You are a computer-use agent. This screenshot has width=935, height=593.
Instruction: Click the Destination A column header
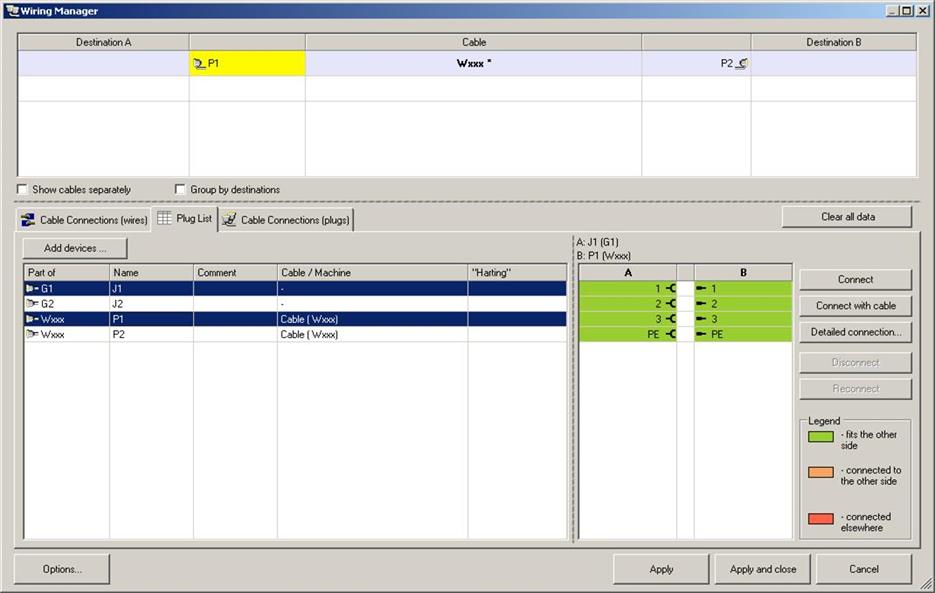click(103, 42)
